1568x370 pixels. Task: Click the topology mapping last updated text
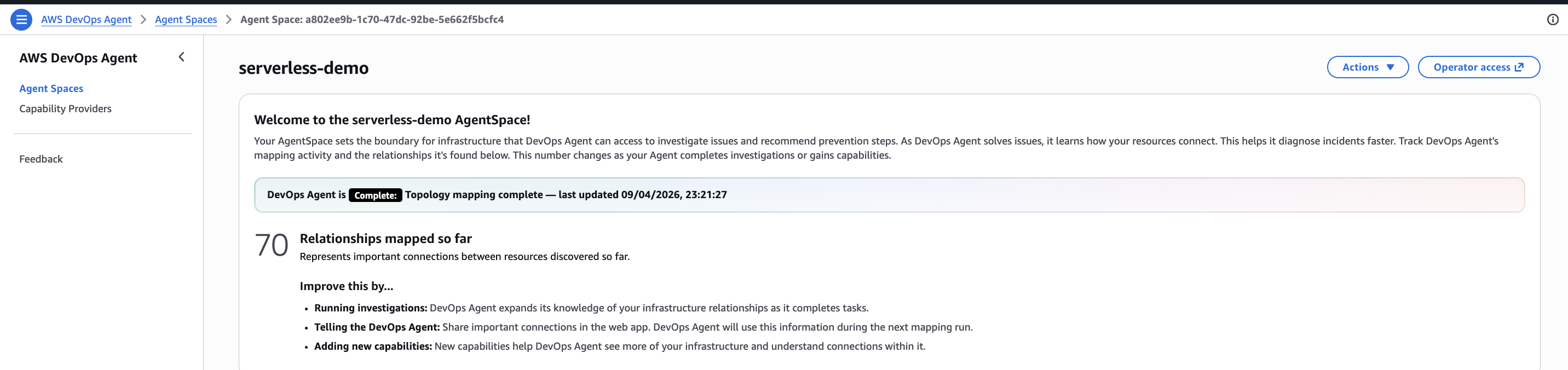point(566,195)
